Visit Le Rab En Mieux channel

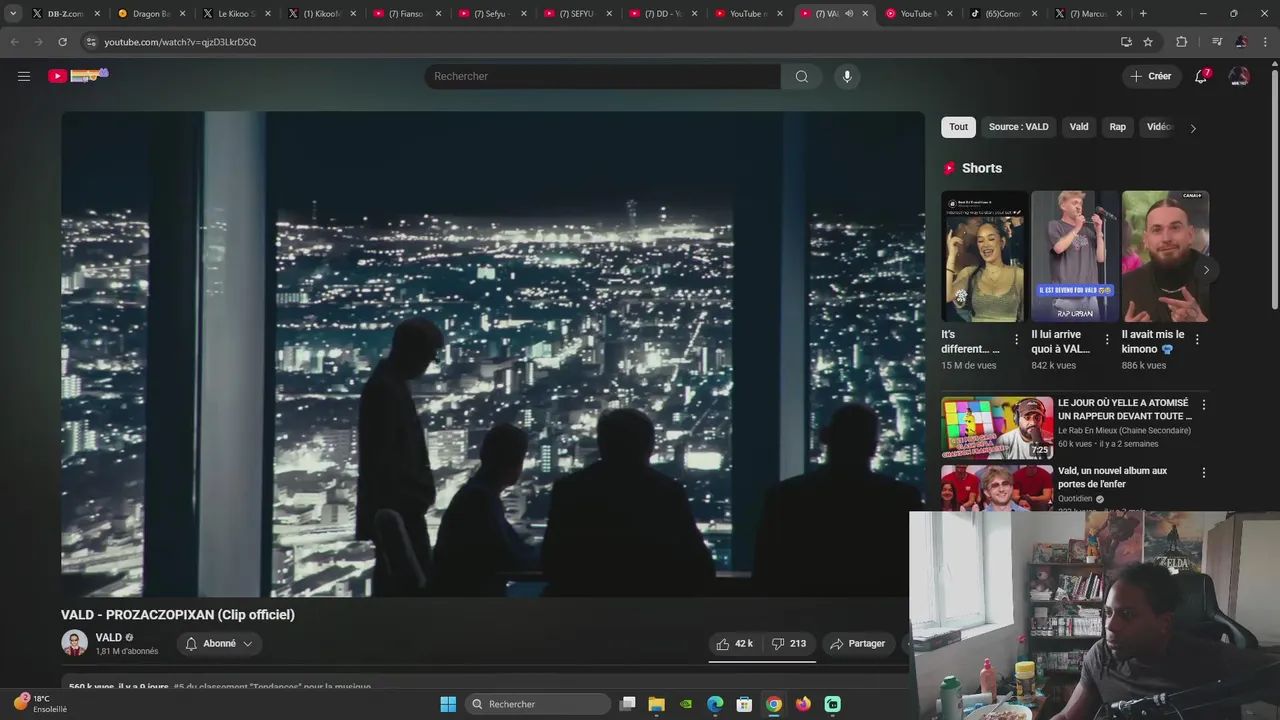point(1124,431)
